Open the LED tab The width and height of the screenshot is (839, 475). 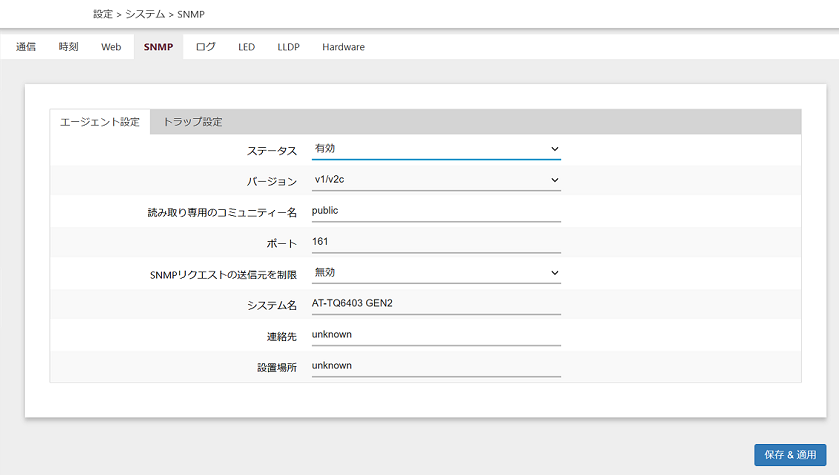point(247,47)
